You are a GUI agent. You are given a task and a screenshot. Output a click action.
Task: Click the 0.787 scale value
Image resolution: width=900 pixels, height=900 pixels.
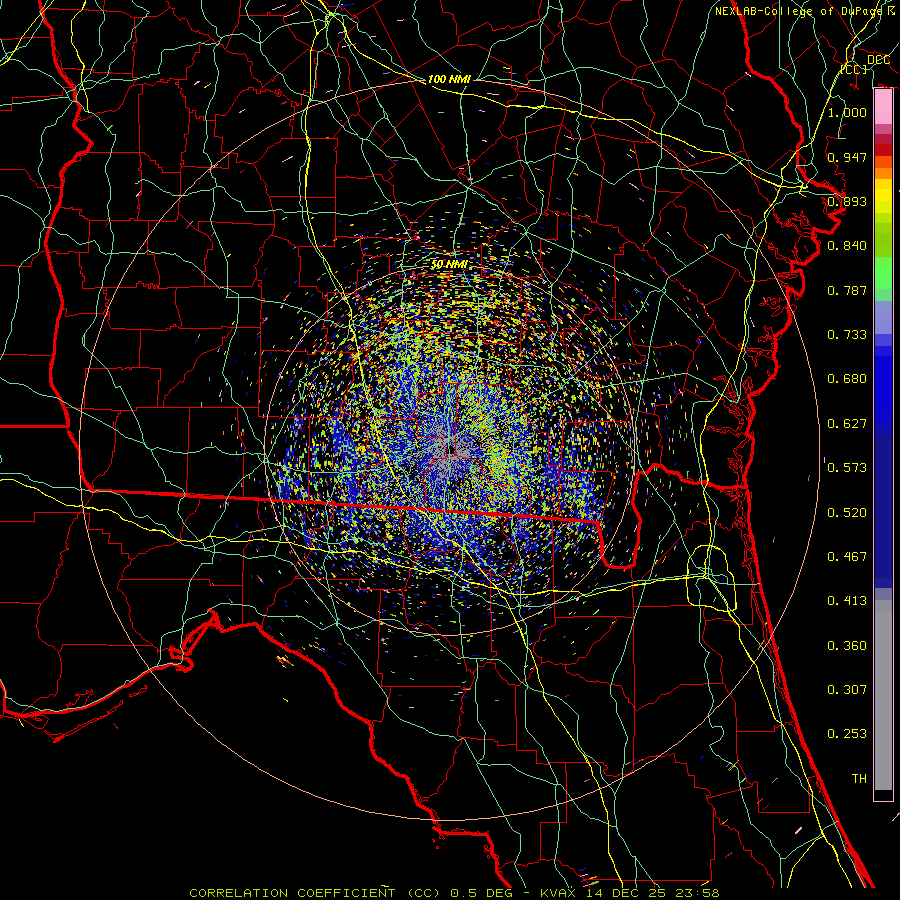(x=847, y=290)
